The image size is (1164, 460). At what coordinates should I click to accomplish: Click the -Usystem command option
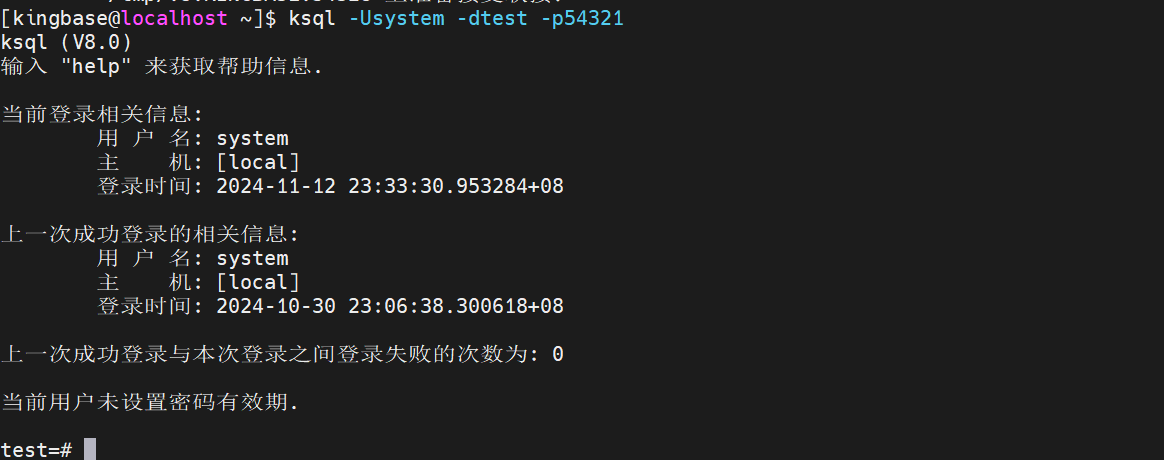[x=396, y=19]
